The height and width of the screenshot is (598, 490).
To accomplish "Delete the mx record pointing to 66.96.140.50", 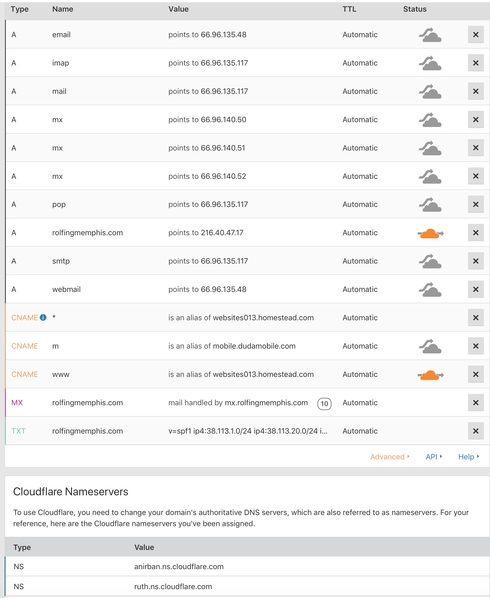I will pyautogui.click(x=476, y=119).
